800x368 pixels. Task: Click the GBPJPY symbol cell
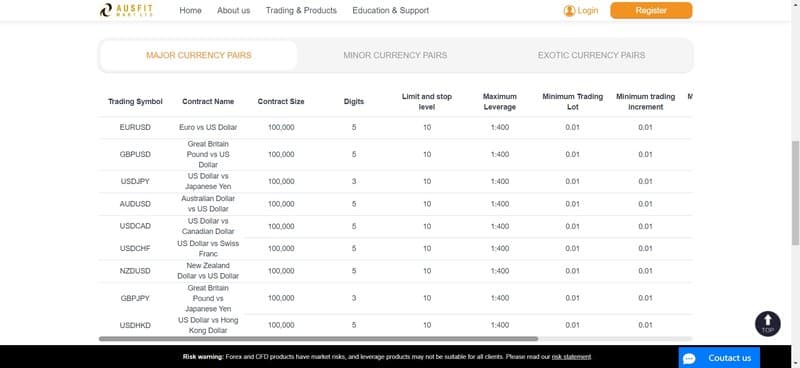click(135, 298)
